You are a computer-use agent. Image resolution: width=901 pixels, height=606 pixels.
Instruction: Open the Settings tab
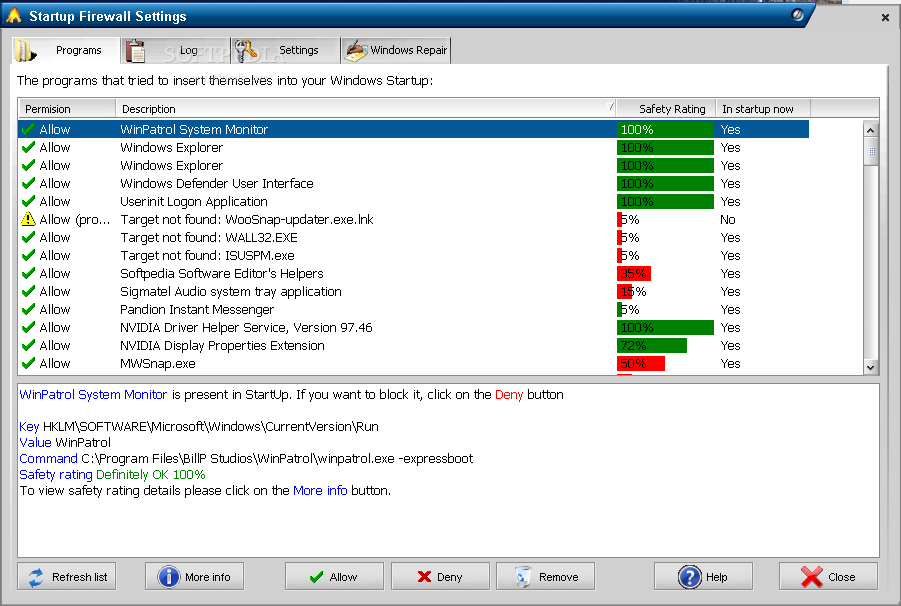coord(285,51)
